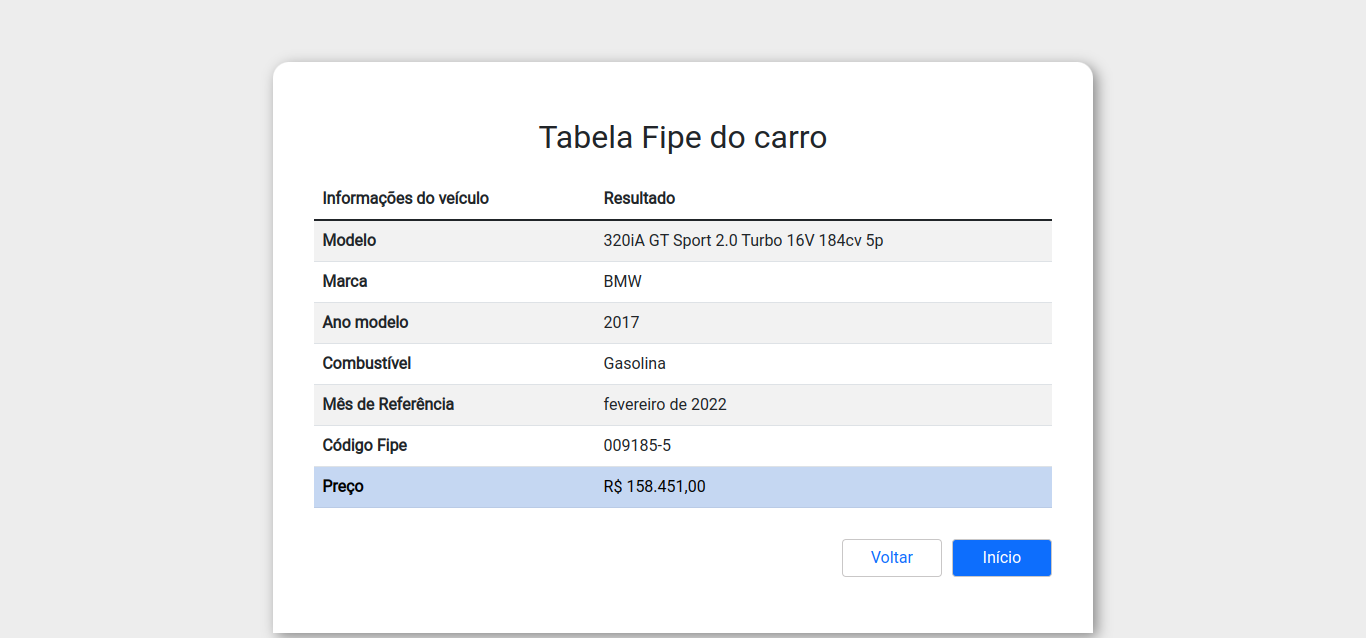Select the Combustível row label
Screen dimensions: 1366x638
tap(366, 363)
